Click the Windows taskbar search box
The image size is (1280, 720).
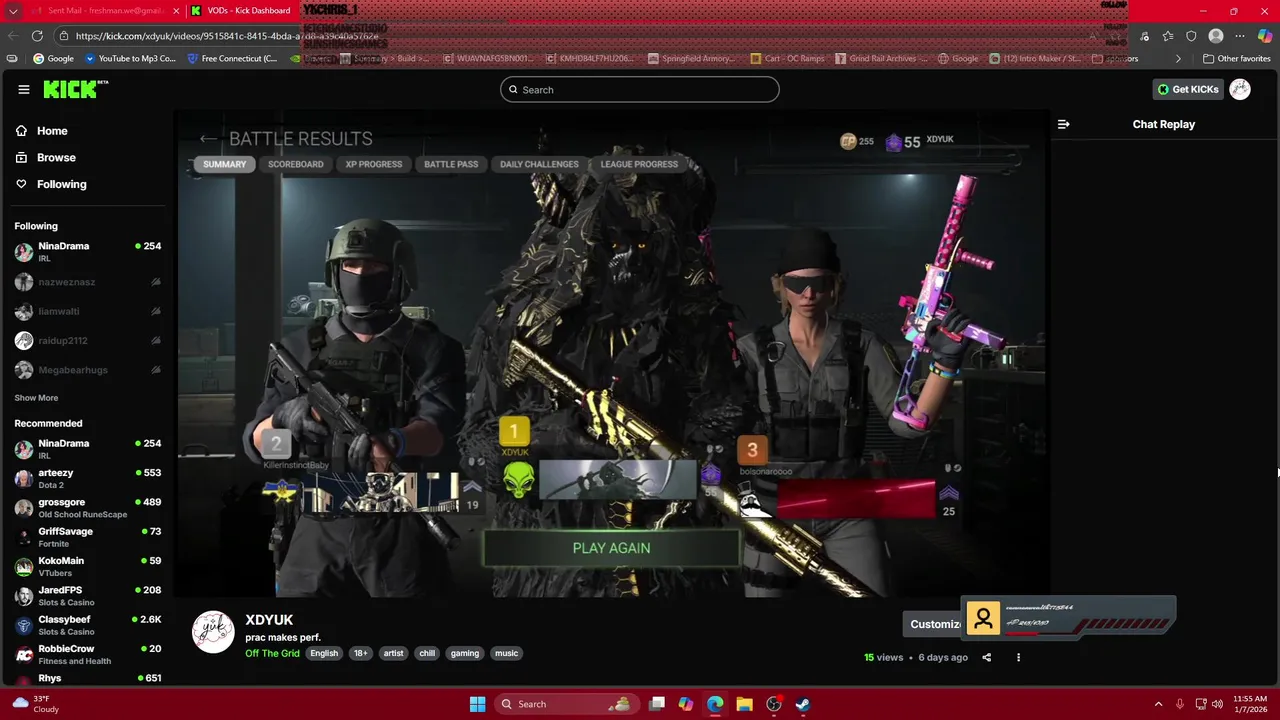coord(567,704)
